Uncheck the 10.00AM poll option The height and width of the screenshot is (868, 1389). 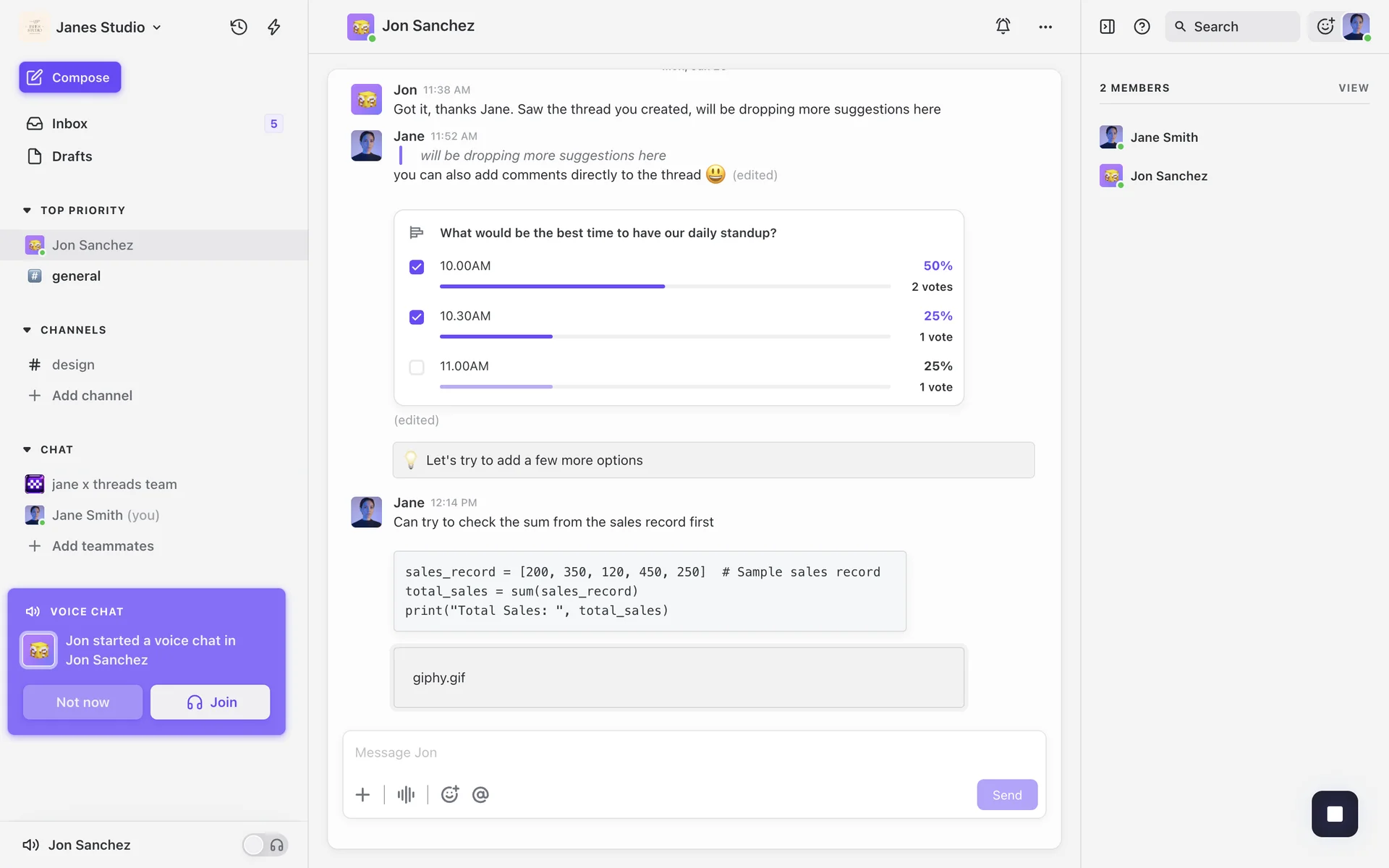417,267
